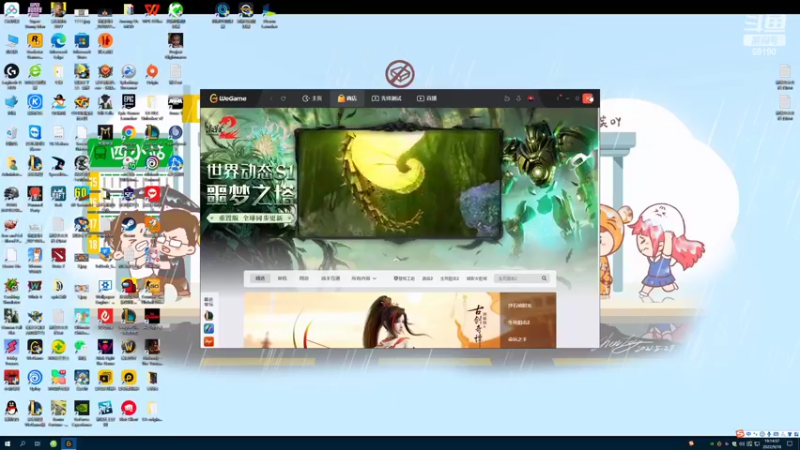The width and height of the screenshot is (800, 450).
Task: Open the Raft game desktop icon
Action: point(58,197)
